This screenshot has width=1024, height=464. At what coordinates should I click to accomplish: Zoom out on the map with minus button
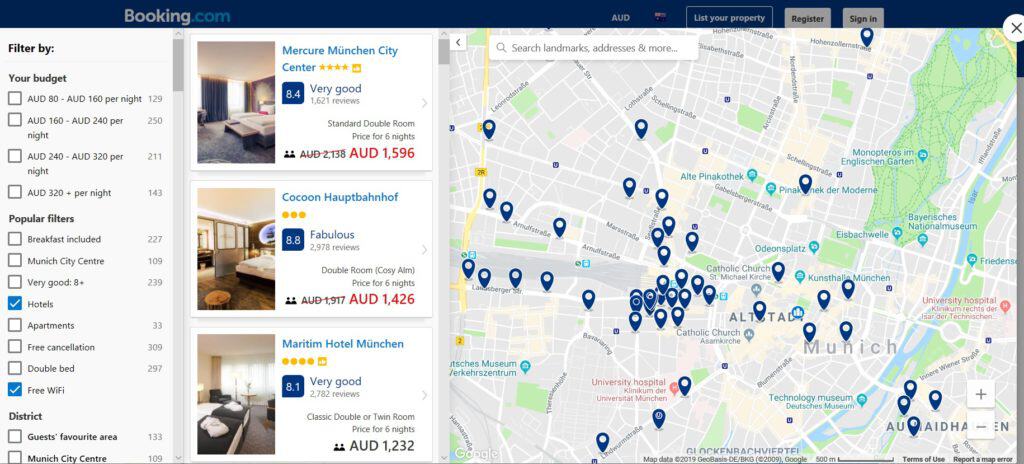(x=980, y=426)
